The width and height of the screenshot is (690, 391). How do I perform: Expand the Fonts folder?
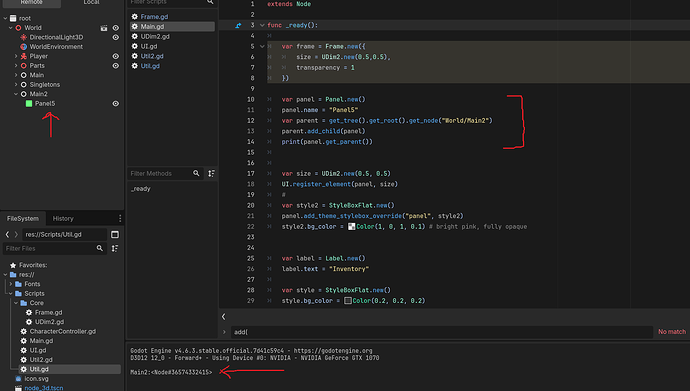[11, 284]
